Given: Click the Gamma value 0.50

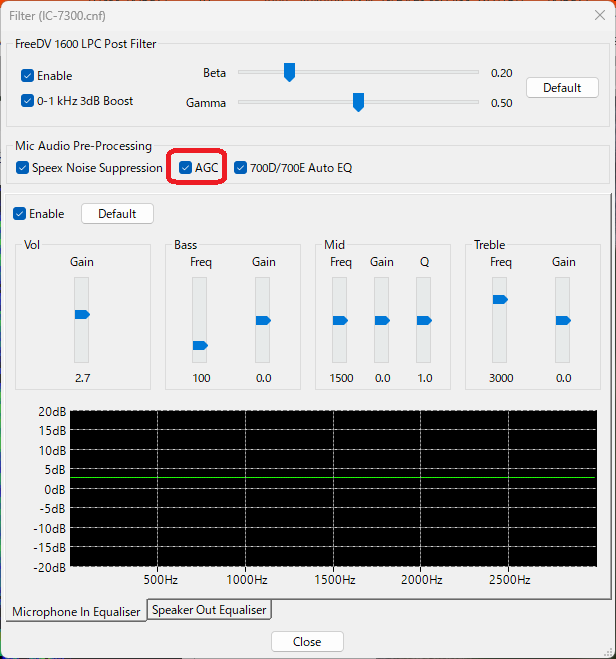Looking at the screenshot, I should point(501,103).
